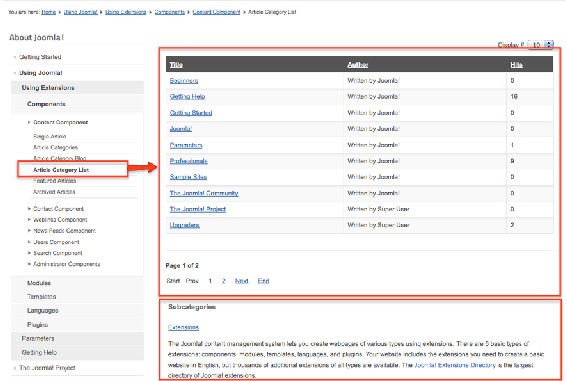Click the About Joomla! heading
The width and height of the screenshot is (567, 381).
(37, 37)
